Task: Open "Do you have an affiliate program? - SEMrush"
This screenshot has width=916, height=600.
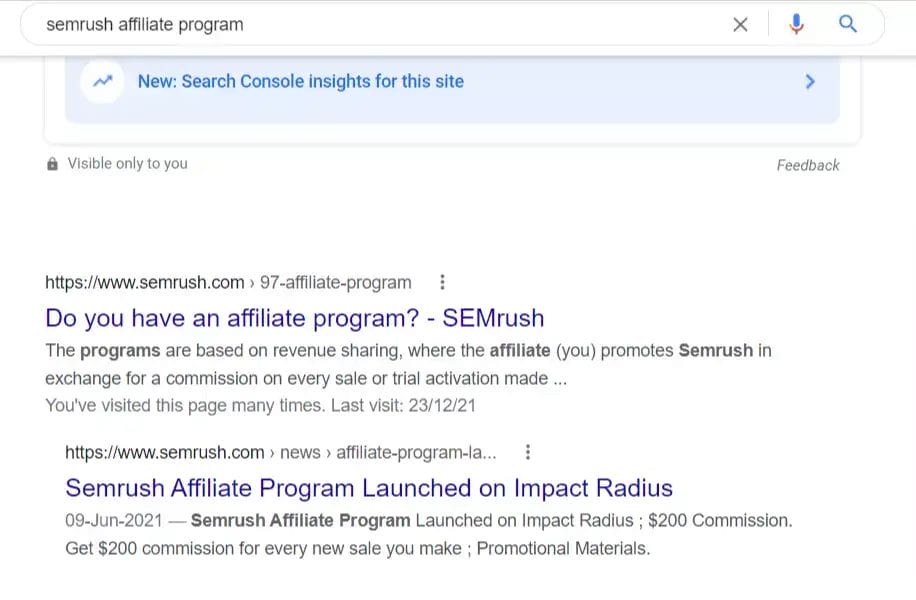Action: (x=295, y=319)
